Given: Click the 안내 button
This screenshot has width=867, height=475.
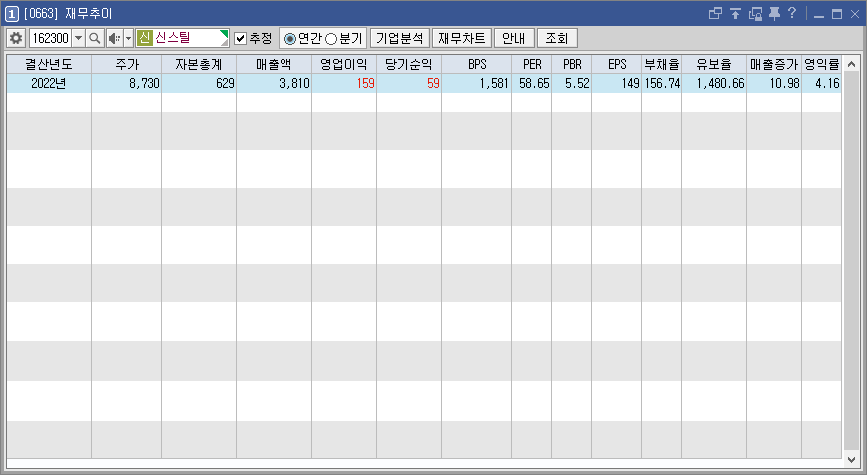Looking at the screenshot, I should click(514, 38).
